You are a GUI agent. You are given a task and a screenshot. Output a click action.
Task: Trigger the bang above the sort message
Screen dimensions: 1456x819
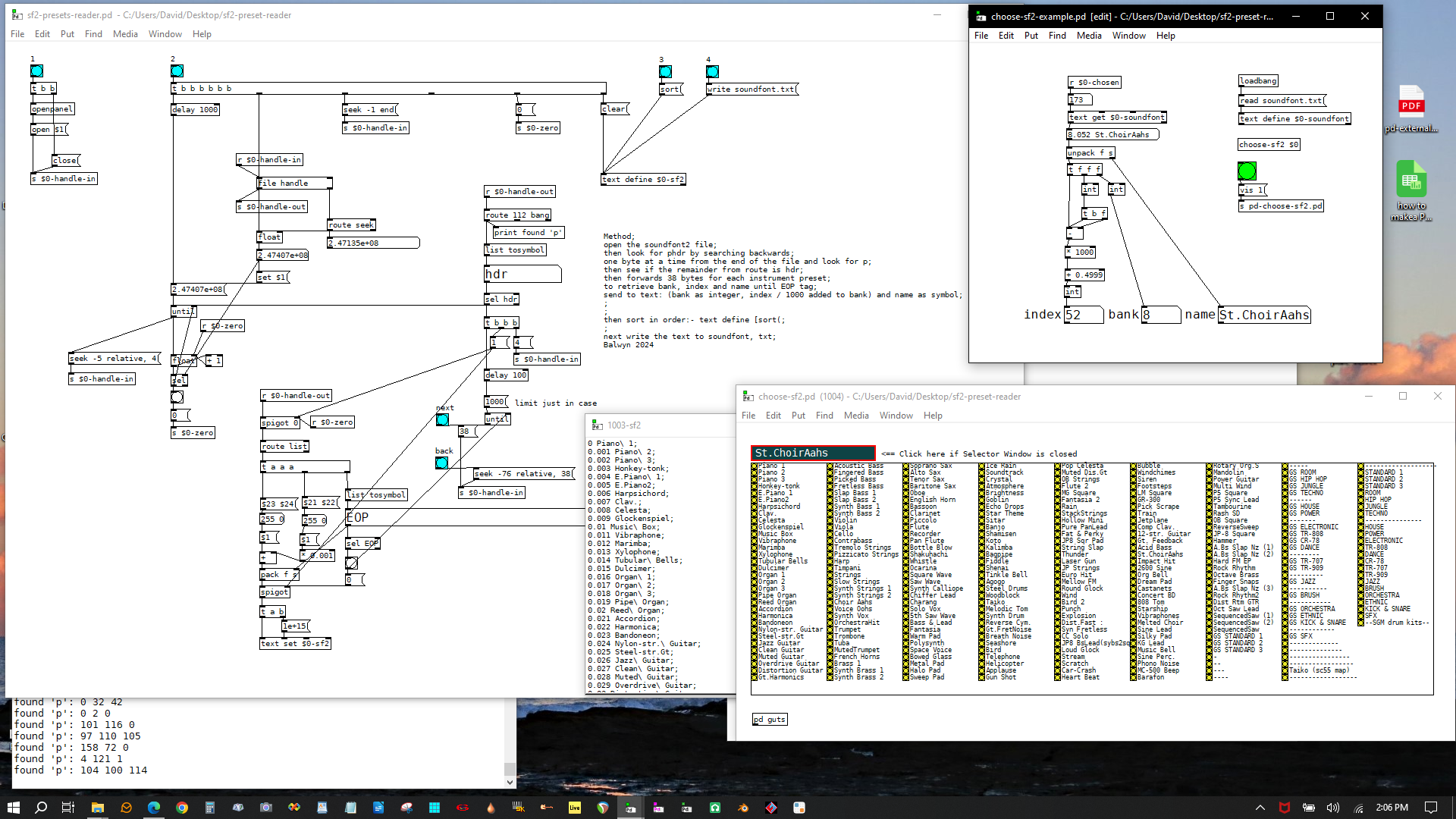click(x=665, y=72)
